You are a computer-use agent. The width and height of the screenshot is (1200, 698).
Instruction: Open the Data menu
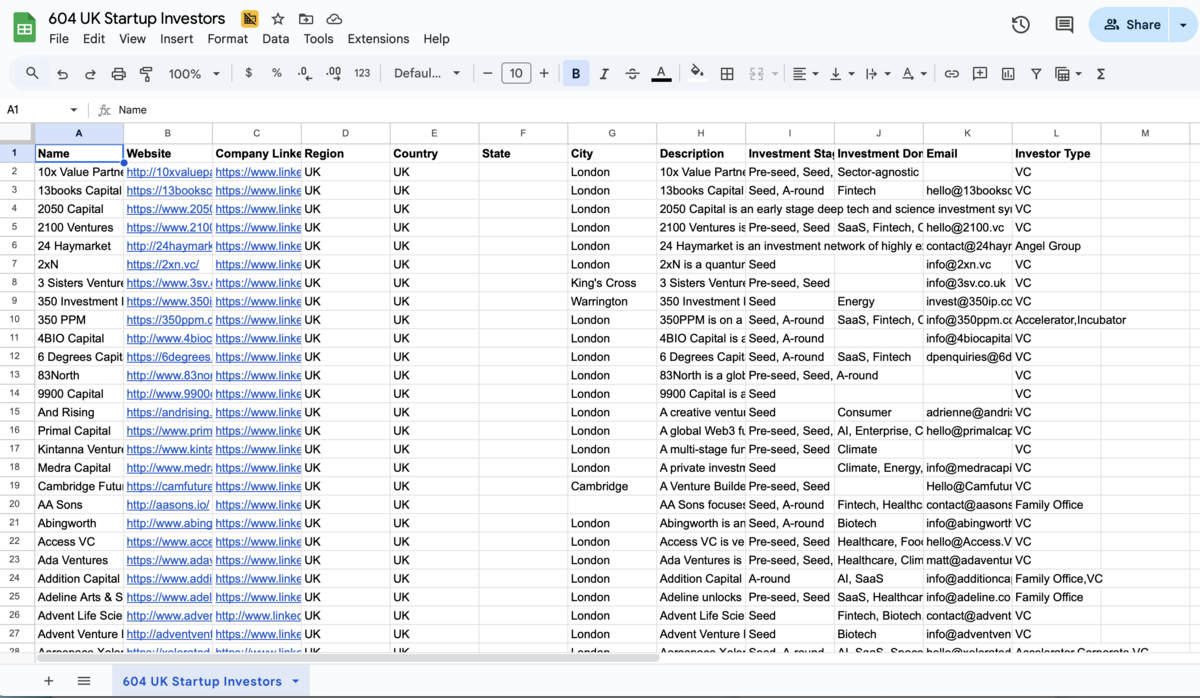click(x=275, y=39)
